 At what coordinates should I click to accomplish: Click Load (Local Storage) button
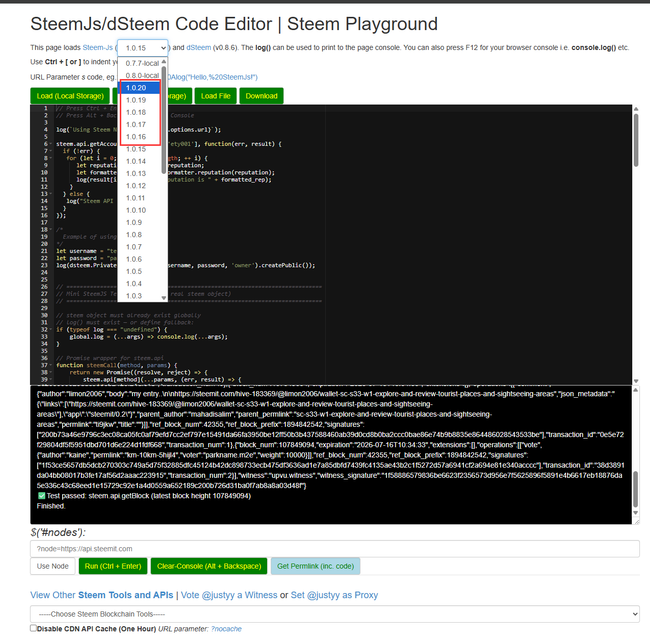pyautogui.click(x=70, y=96)
